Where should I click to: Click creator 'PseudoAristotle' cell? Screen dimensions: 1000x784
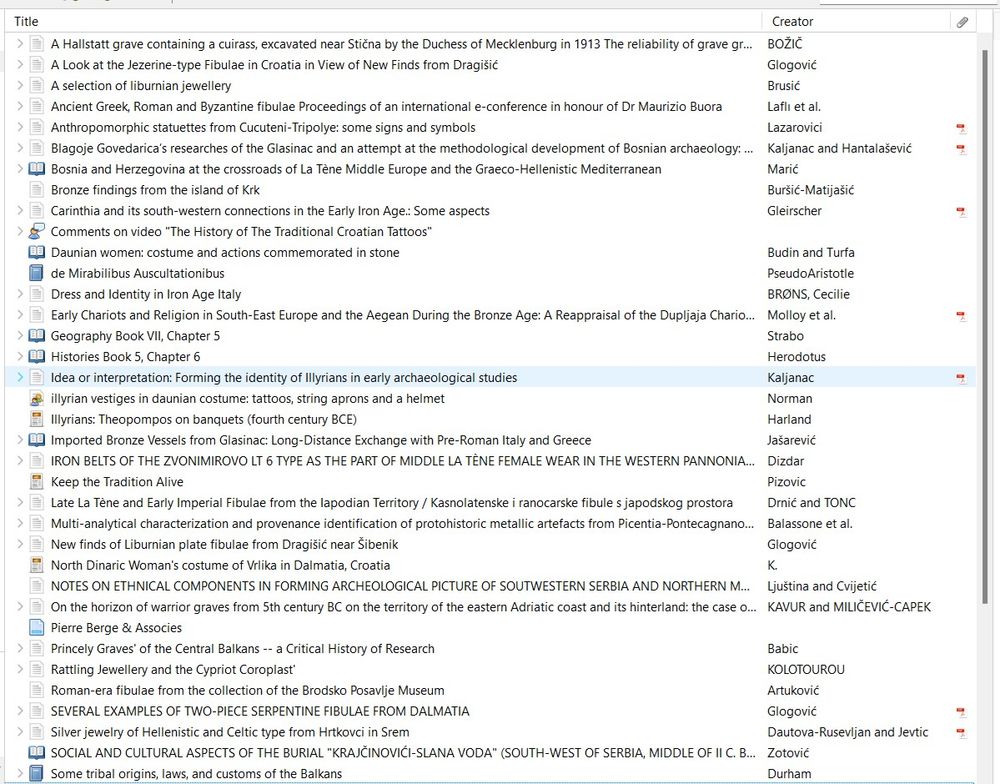810,274
